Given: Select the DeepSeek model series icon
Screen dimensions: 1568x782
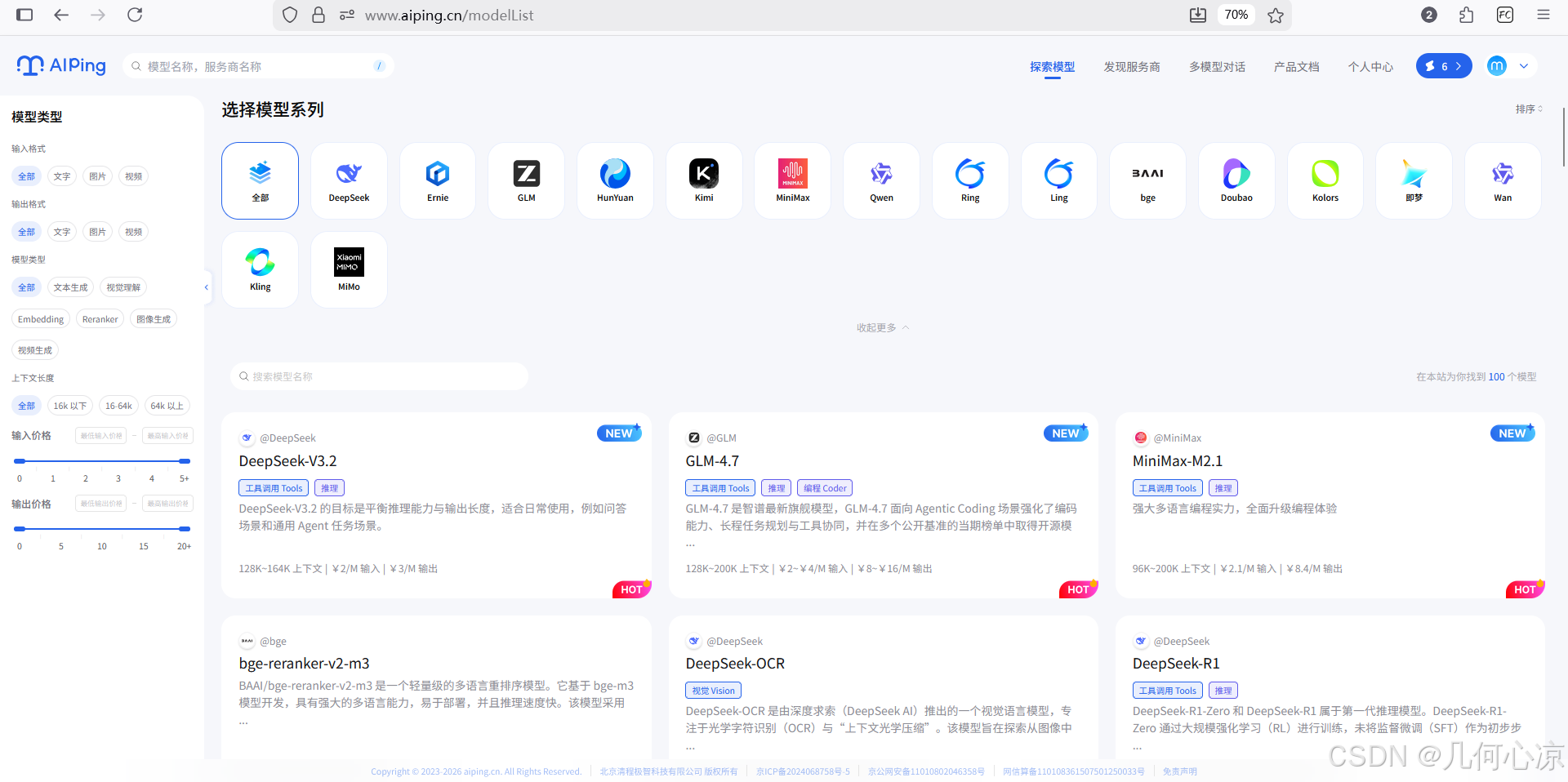Looking at the screenshot, I should 349,180.
